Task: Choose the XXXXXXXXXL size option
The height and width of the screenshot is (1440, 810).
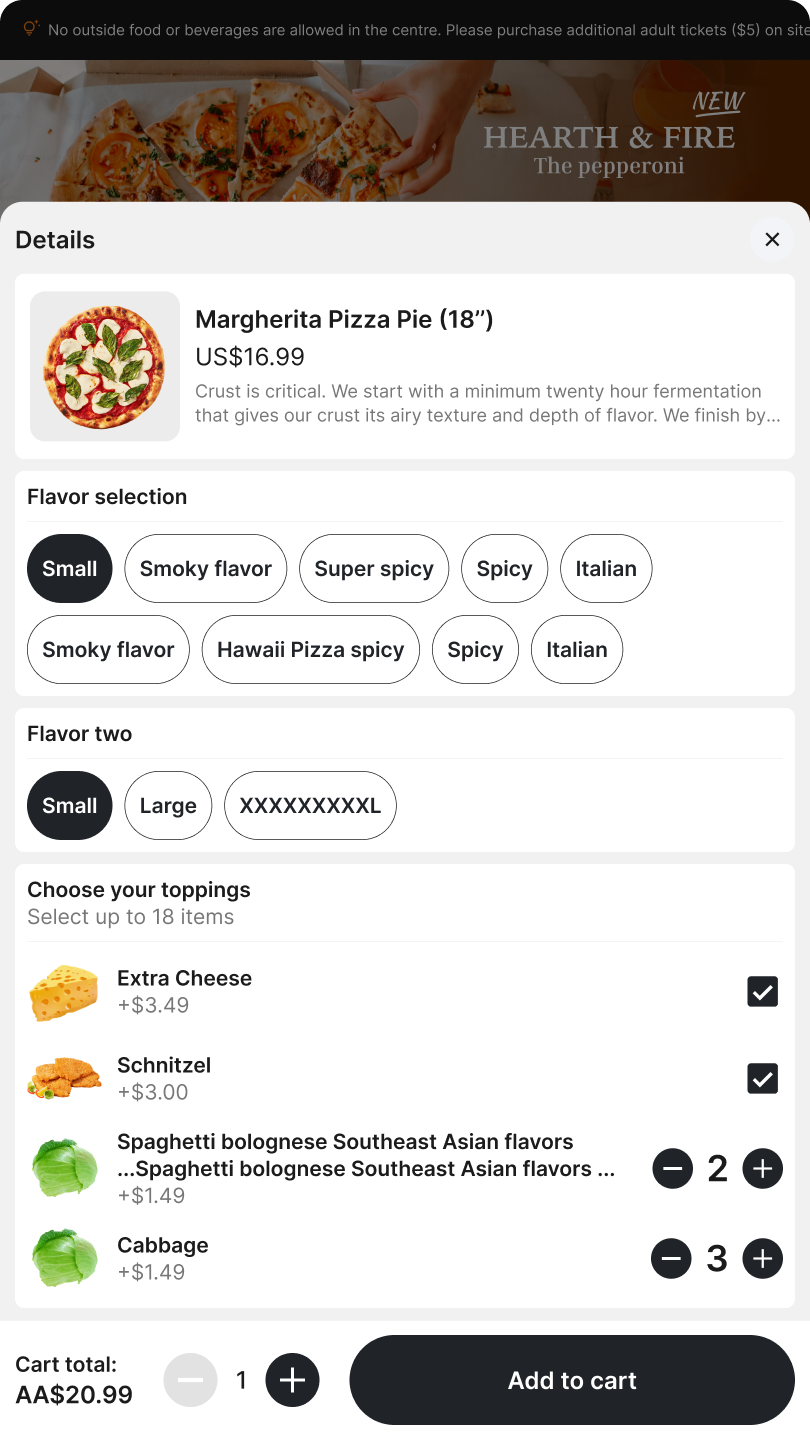Action: click(310, 805)
